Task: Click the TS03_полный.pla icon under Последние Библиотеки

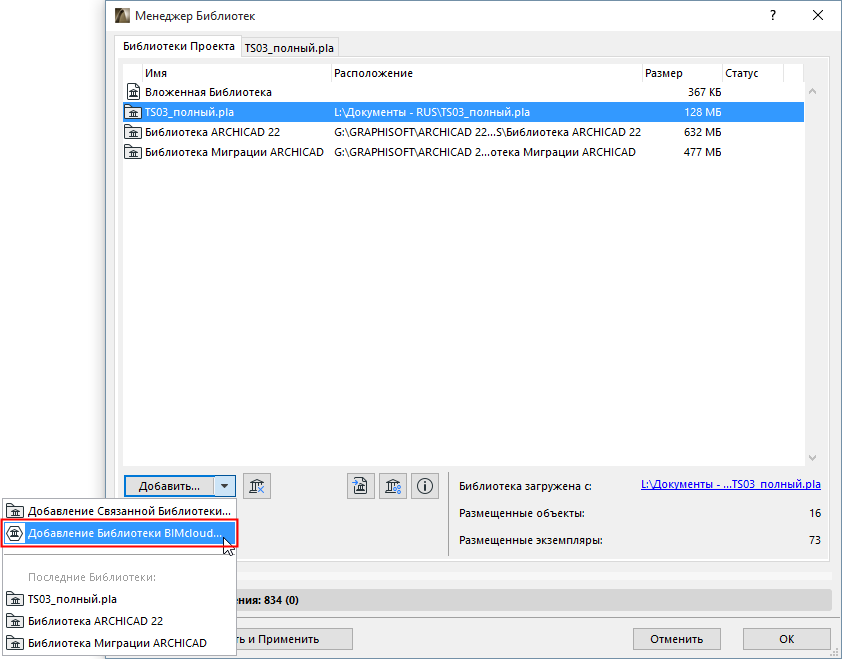Action: coord(15,599)
